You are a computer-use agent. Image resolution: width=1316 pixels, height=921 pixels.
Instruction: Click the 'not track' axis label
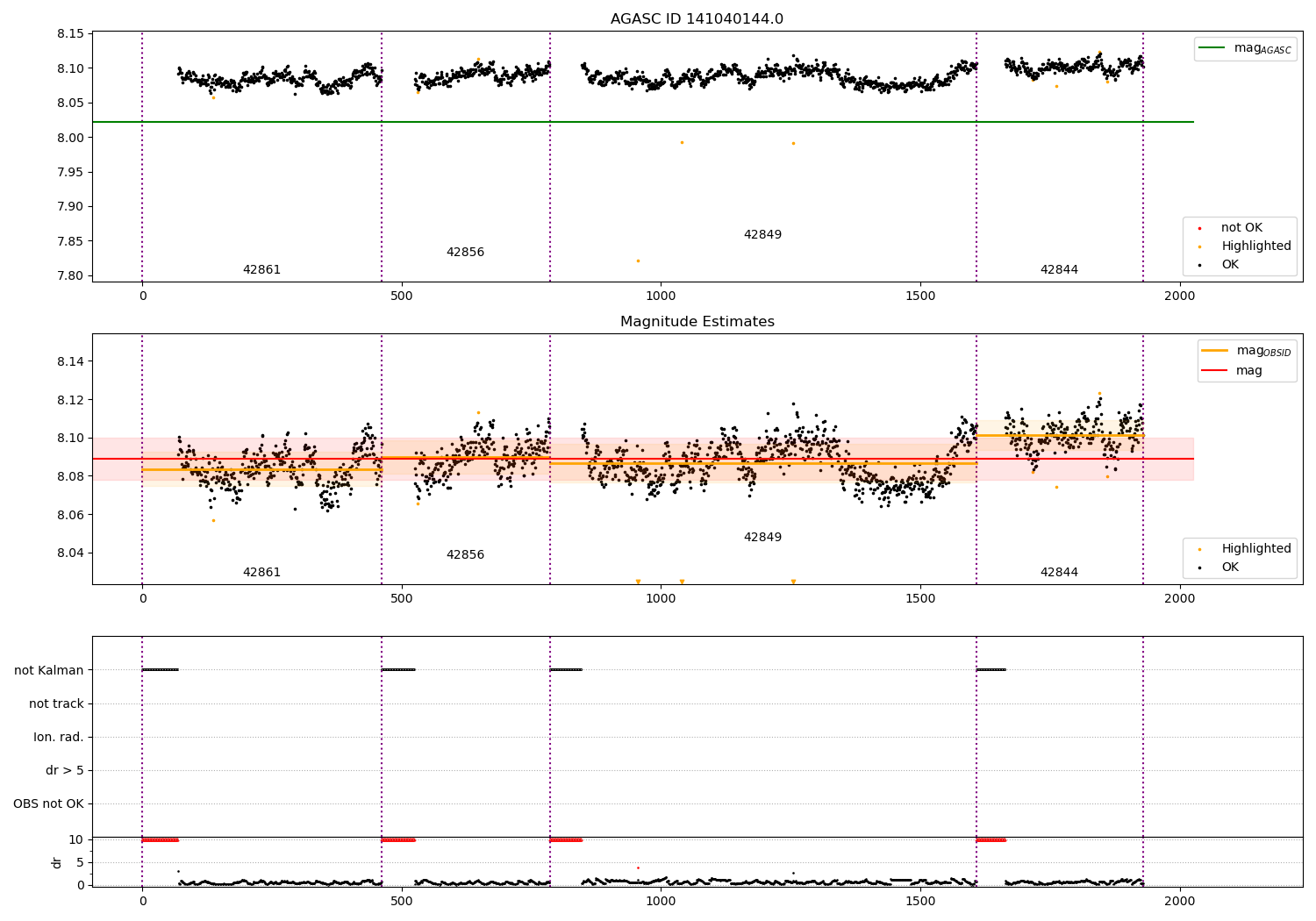(x=56, y=704)
